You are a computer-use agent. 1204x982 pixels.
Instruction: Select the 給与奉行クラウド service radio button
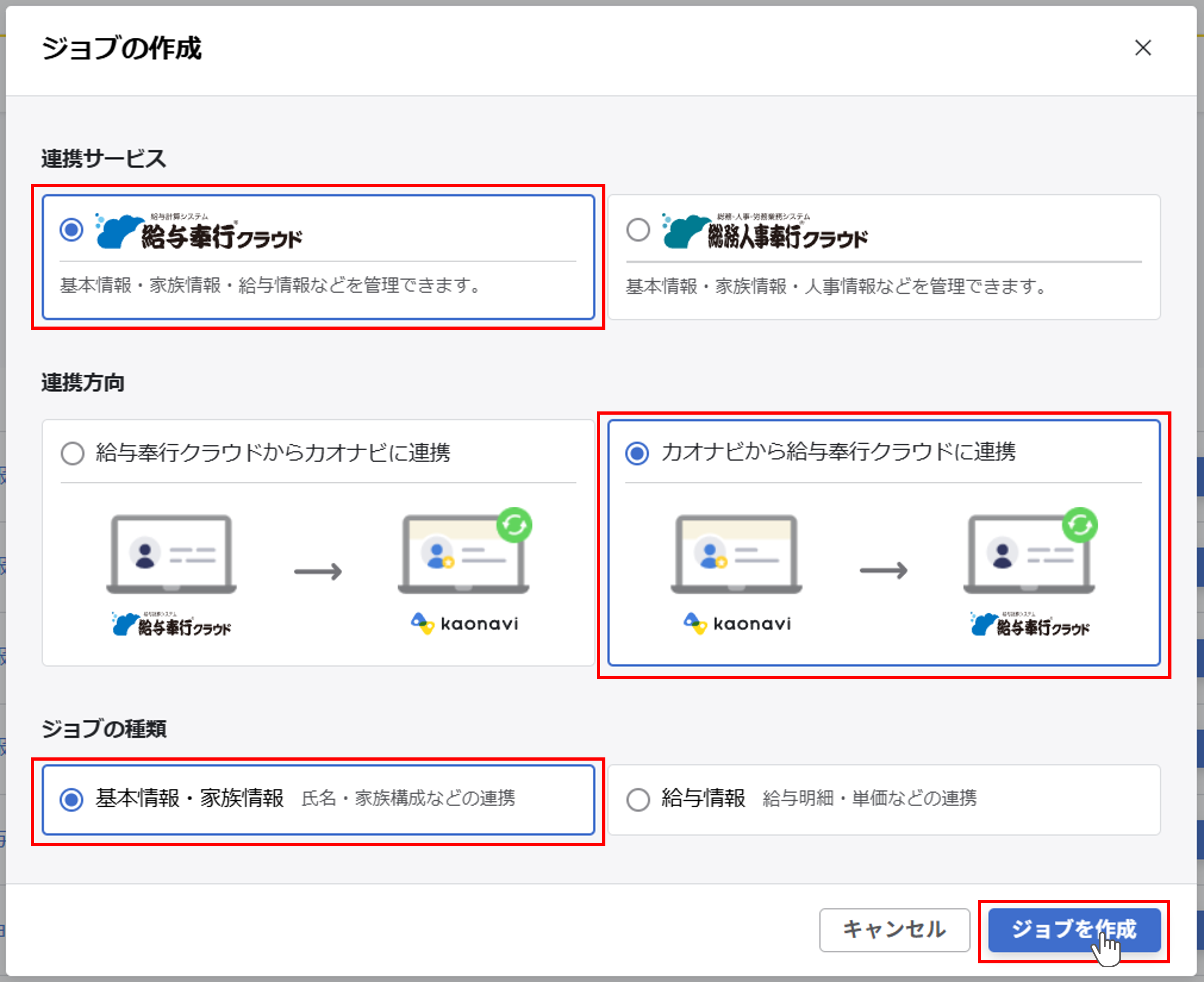72,230
